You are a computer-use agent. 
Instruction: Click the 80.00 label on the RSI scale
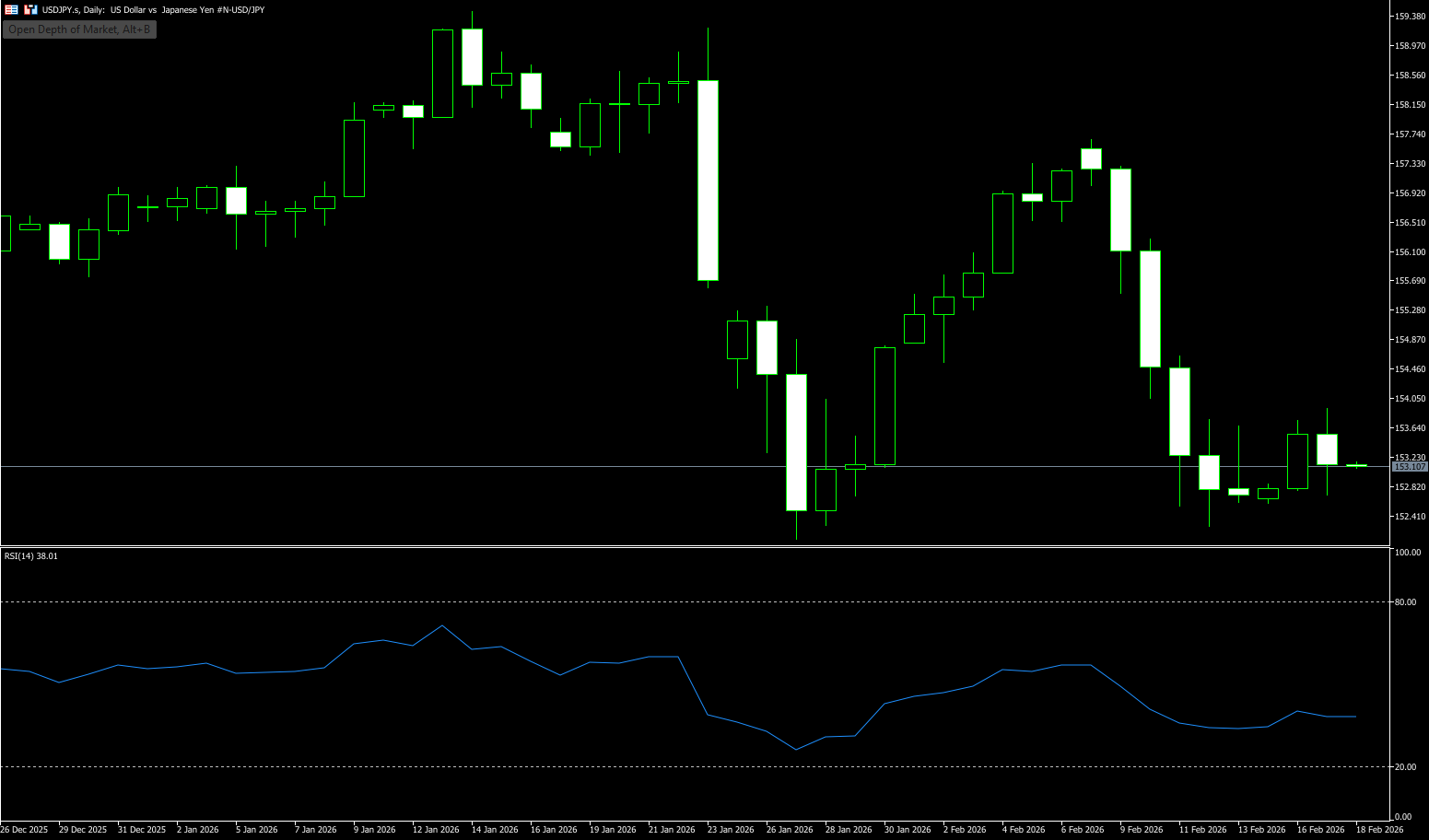[x=1406, y=602]
